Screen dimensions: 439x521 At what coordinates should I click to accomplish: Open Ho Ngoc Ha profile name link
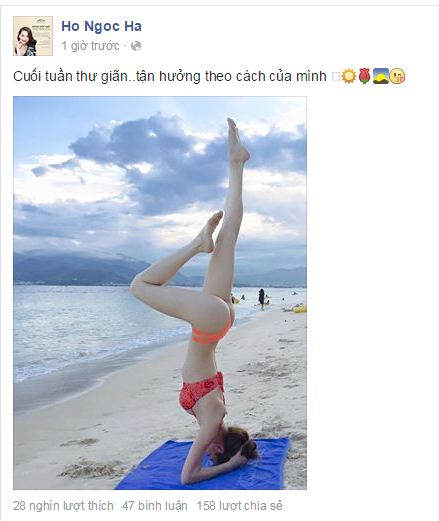101,26
